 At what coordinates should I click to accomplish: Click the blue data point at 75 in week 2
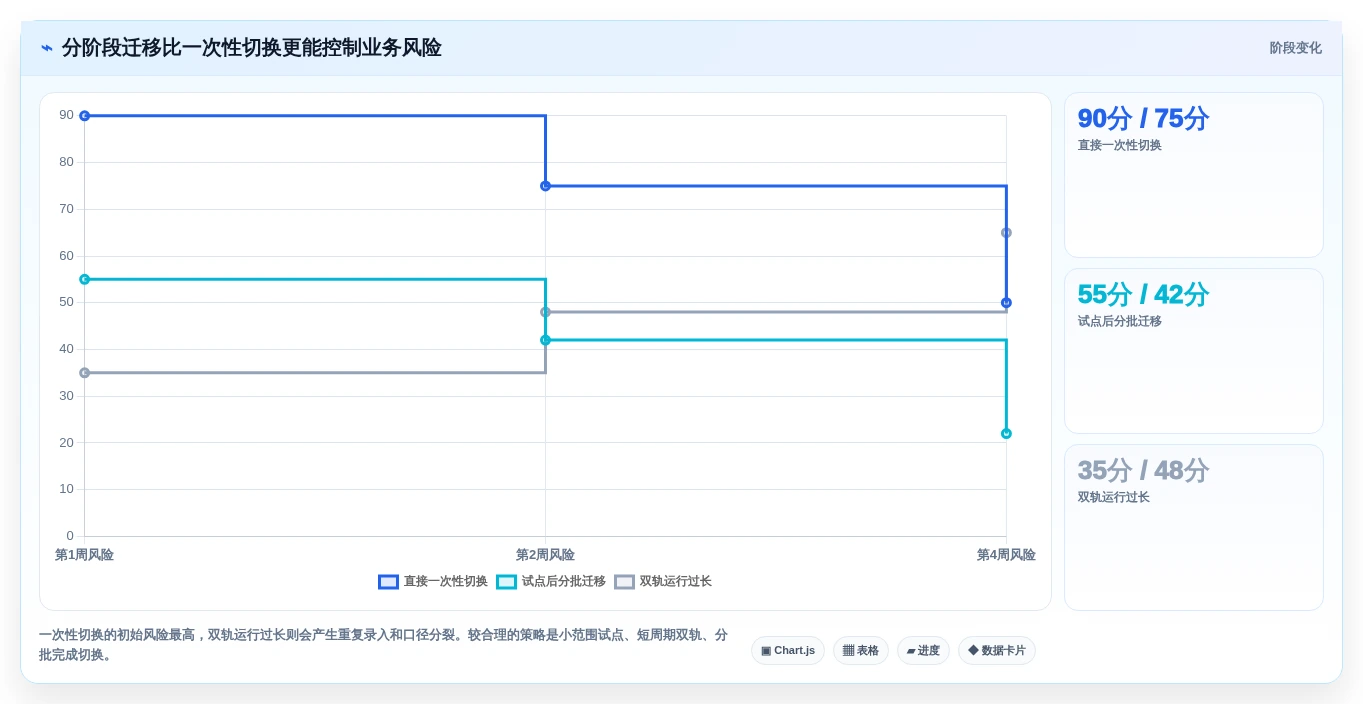click(545, 186)
